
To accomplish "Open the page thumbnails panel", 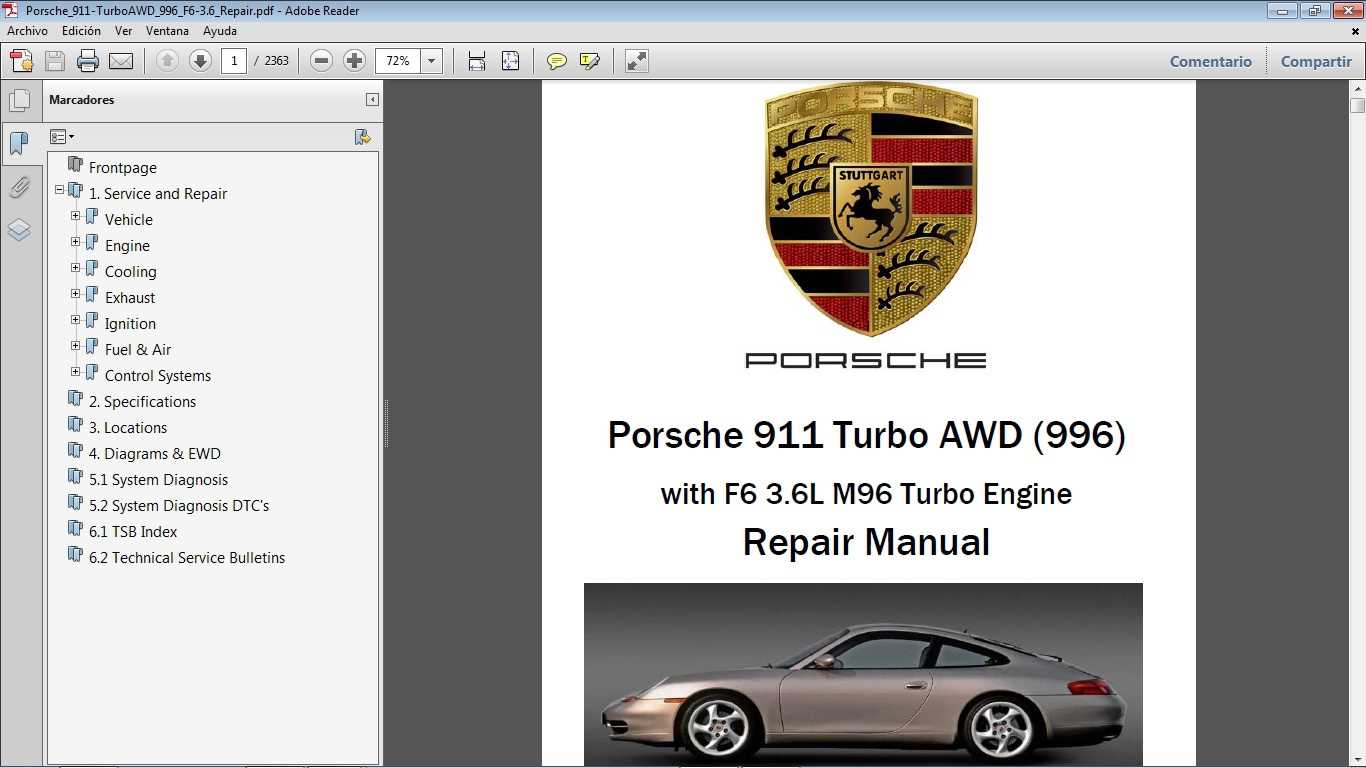I will [x=19, y=100].
